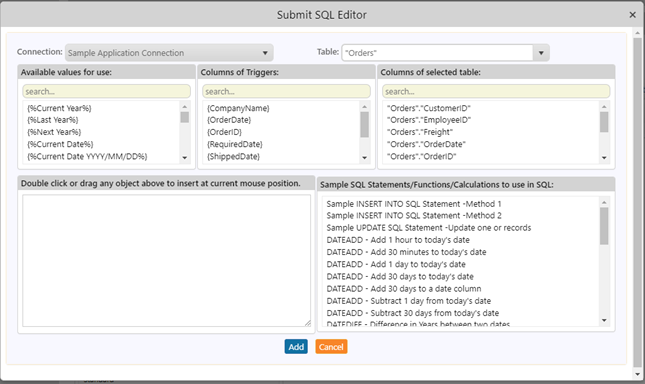Click search box under Columns of Triggers
The image size is (645, 384).
[x=286, y=91]
